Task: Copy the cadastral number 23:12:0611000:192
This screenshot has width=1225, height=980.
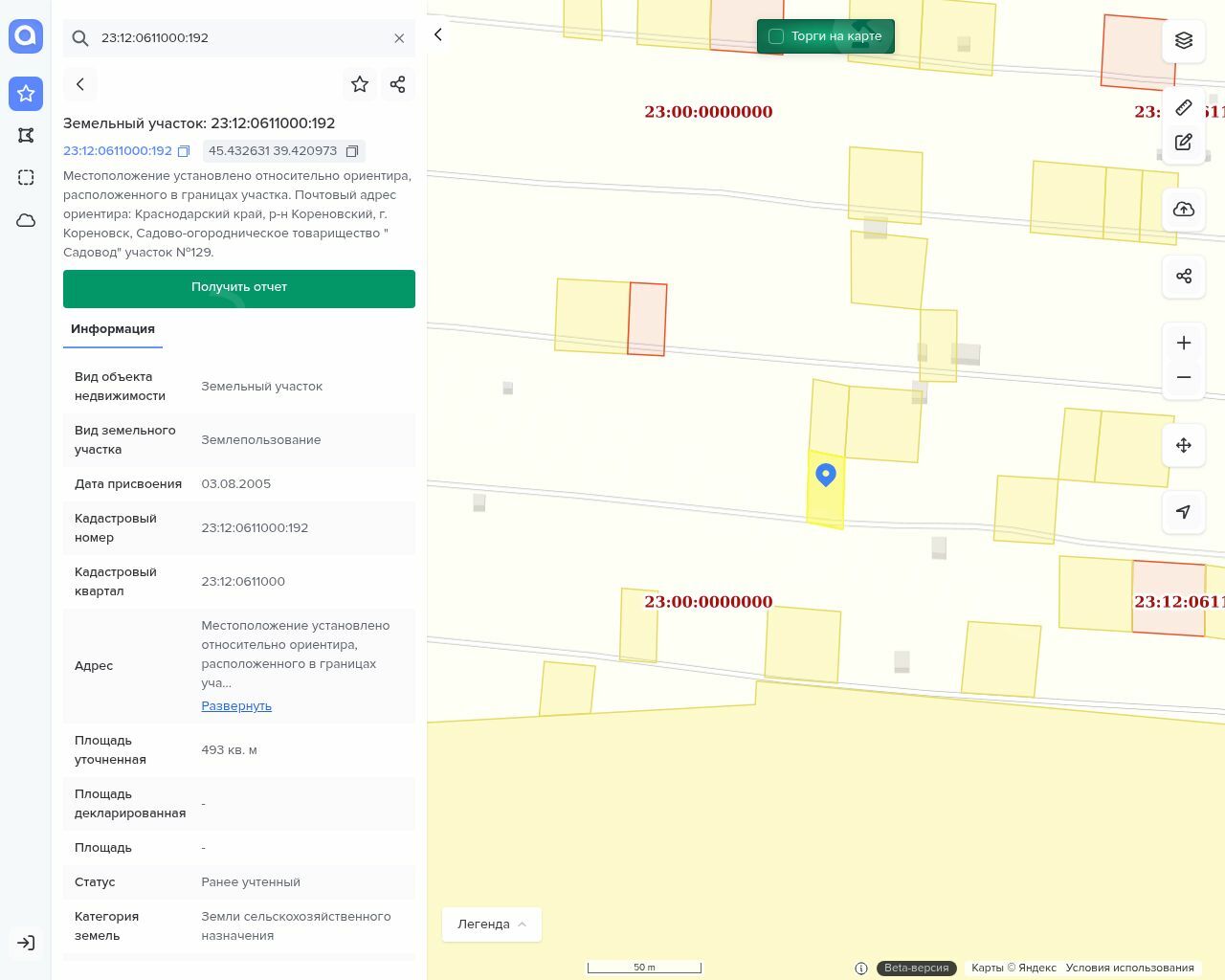Action: point(184,151)
